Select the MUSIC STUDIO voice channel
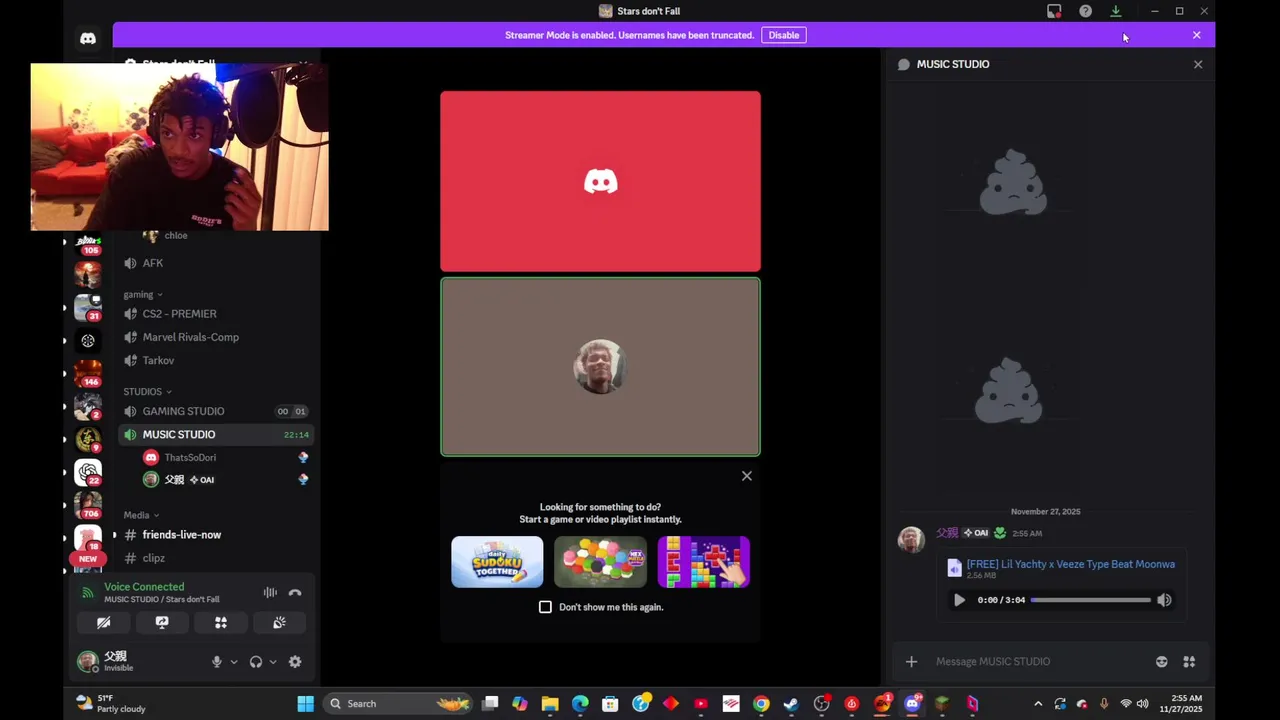The width and height of the screenshot is (1280, 720). click(x=216, y=434)
